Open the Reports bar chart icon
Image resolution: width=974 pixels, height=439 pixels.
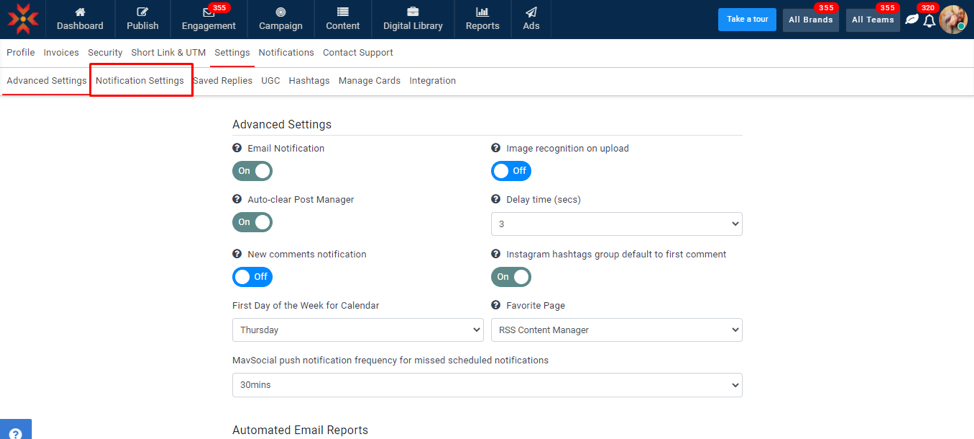pyautogui.click(x=482, y=12)
